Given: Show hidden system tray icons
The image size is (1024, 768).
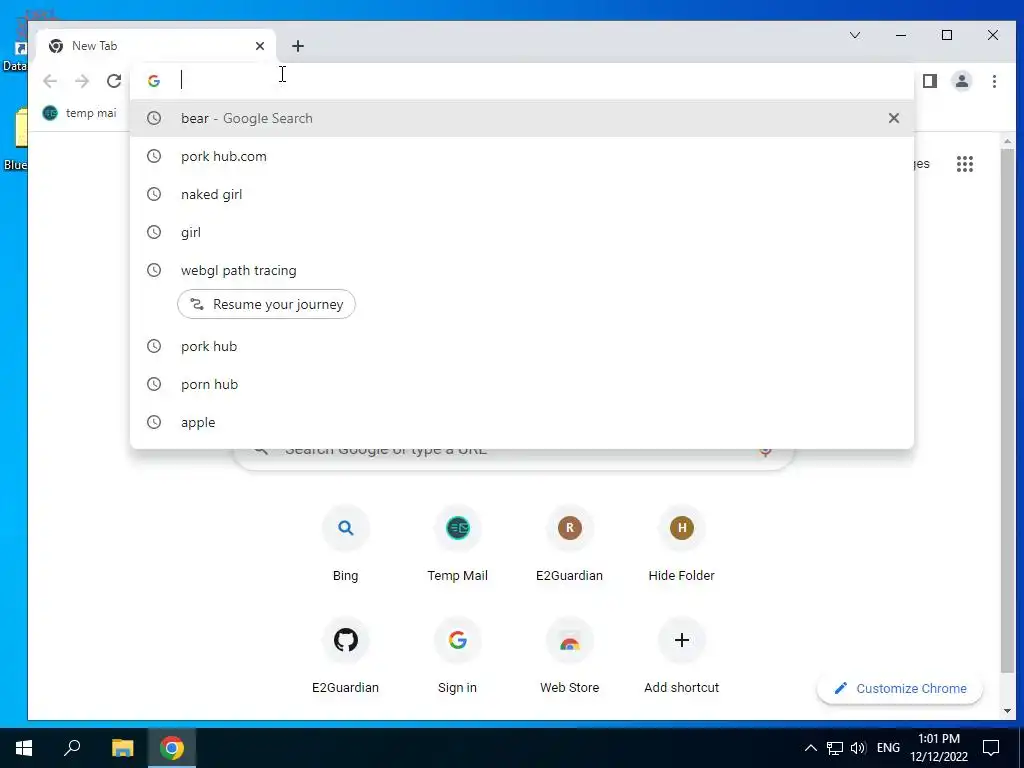Looking at the screenshot, I should click(x=810, y=748).
